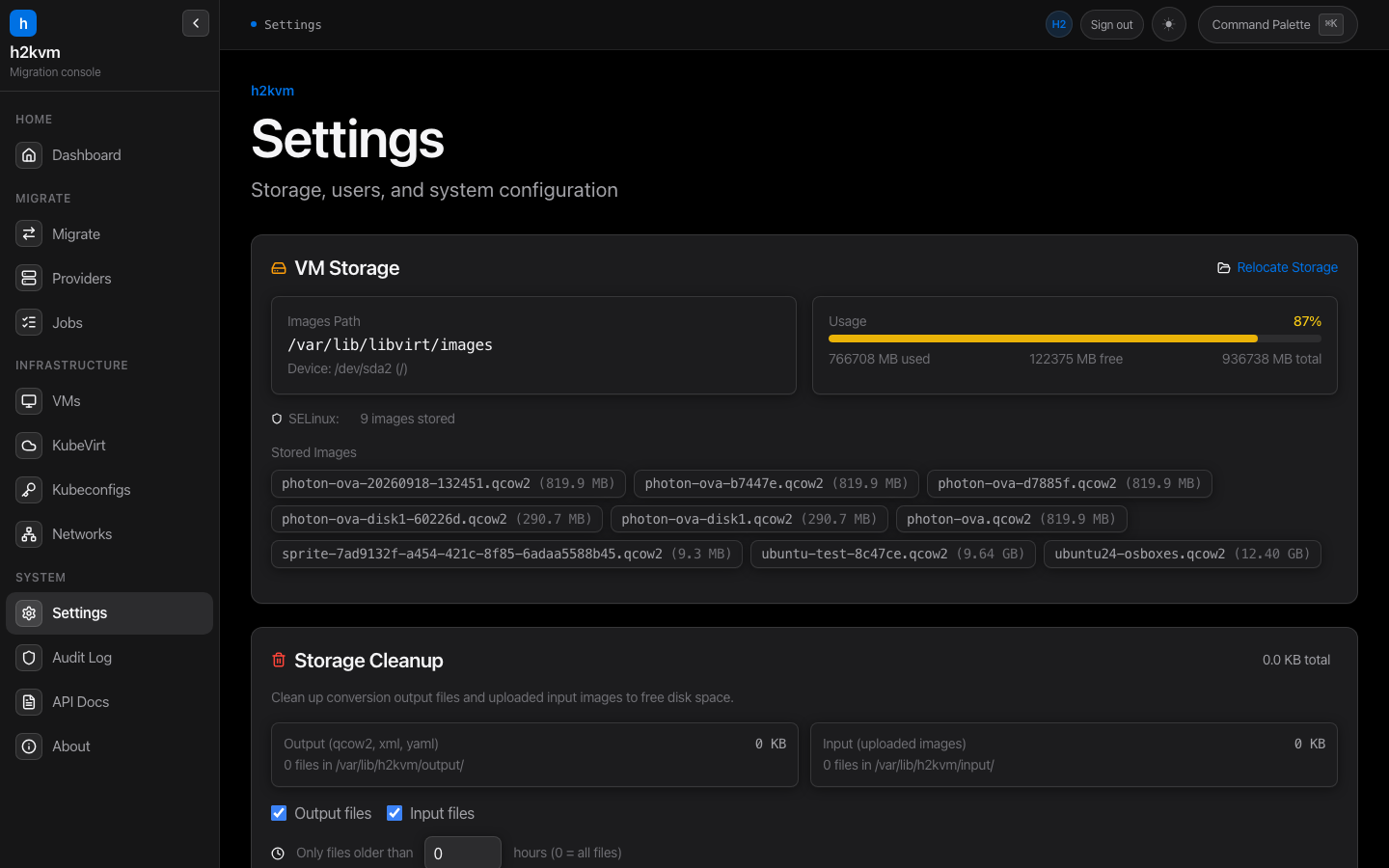
Task: Collapse the sidebar with the chevron button
Action: coord(196,23)
